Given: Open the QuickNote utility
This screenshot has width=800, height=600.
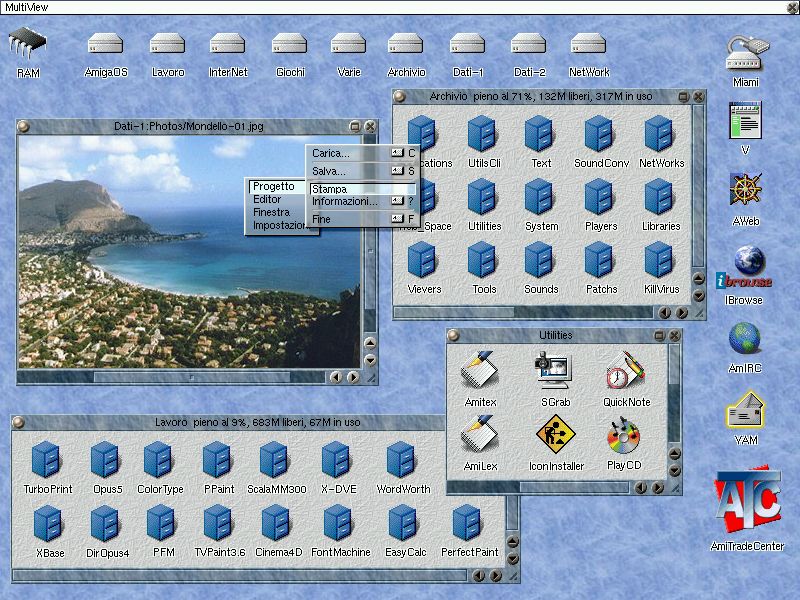Looking at the screenshot, I should point(626,373).
